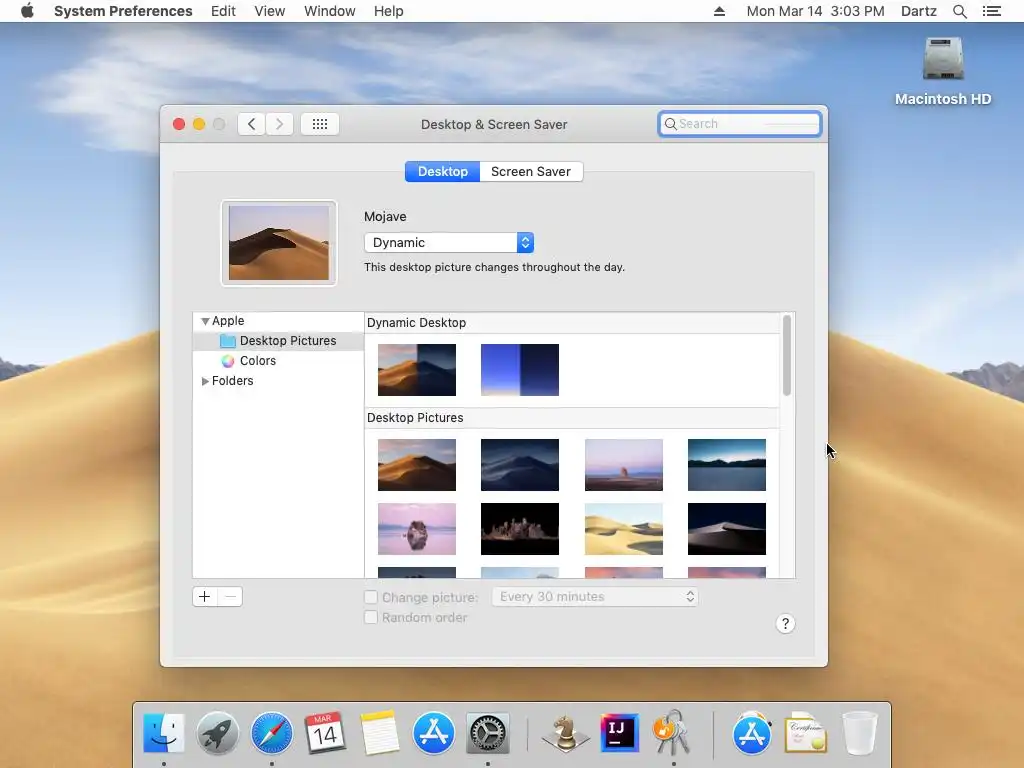This screenshot has width=1024, height=768.
Task: Select the pink reflected rock picture
Action: pos(417,529)
